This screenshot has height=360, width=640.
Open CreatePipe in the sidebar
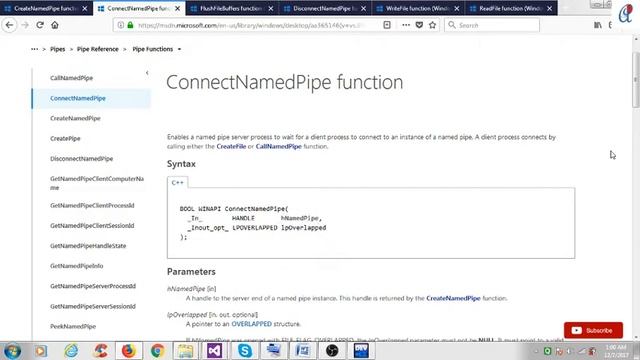click(65, 138)
